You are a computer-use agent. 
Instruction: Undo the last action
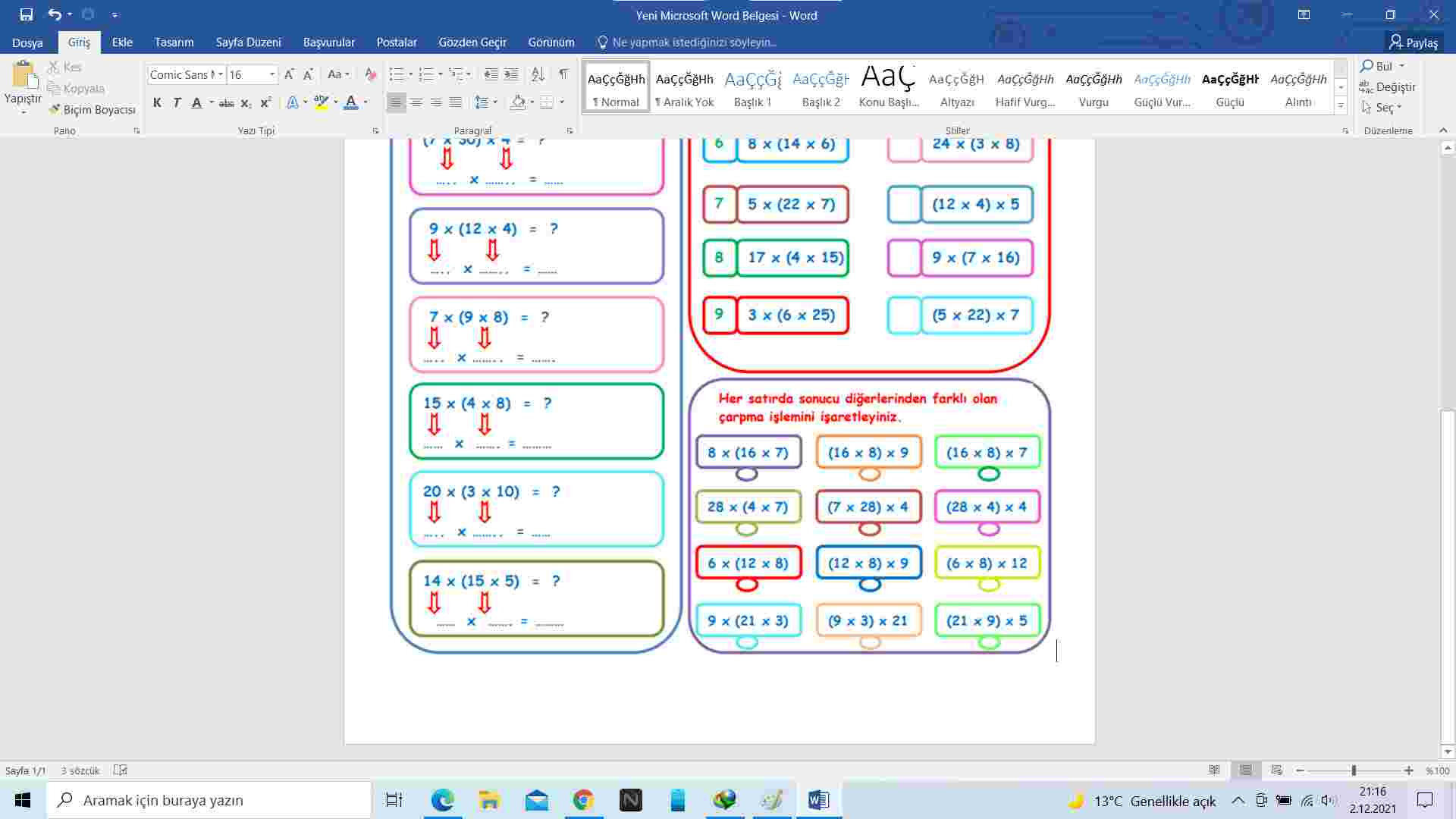coord(54,14)
